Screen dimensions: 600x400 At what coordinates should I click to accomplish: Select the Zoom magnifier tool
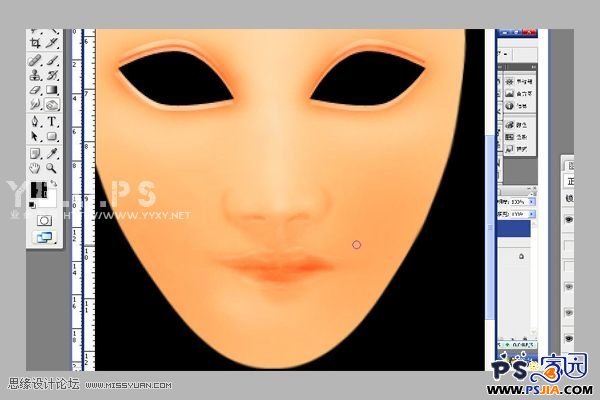pos(52,168)
